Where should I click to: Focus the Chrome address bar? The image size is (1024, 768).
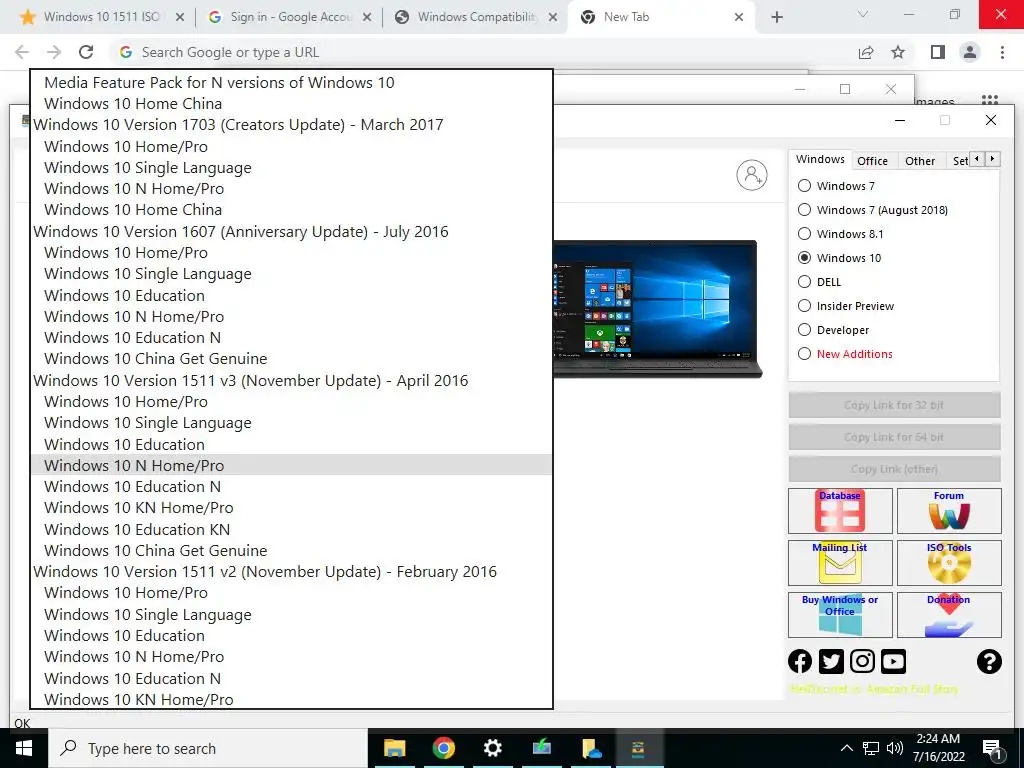[483, 52]
